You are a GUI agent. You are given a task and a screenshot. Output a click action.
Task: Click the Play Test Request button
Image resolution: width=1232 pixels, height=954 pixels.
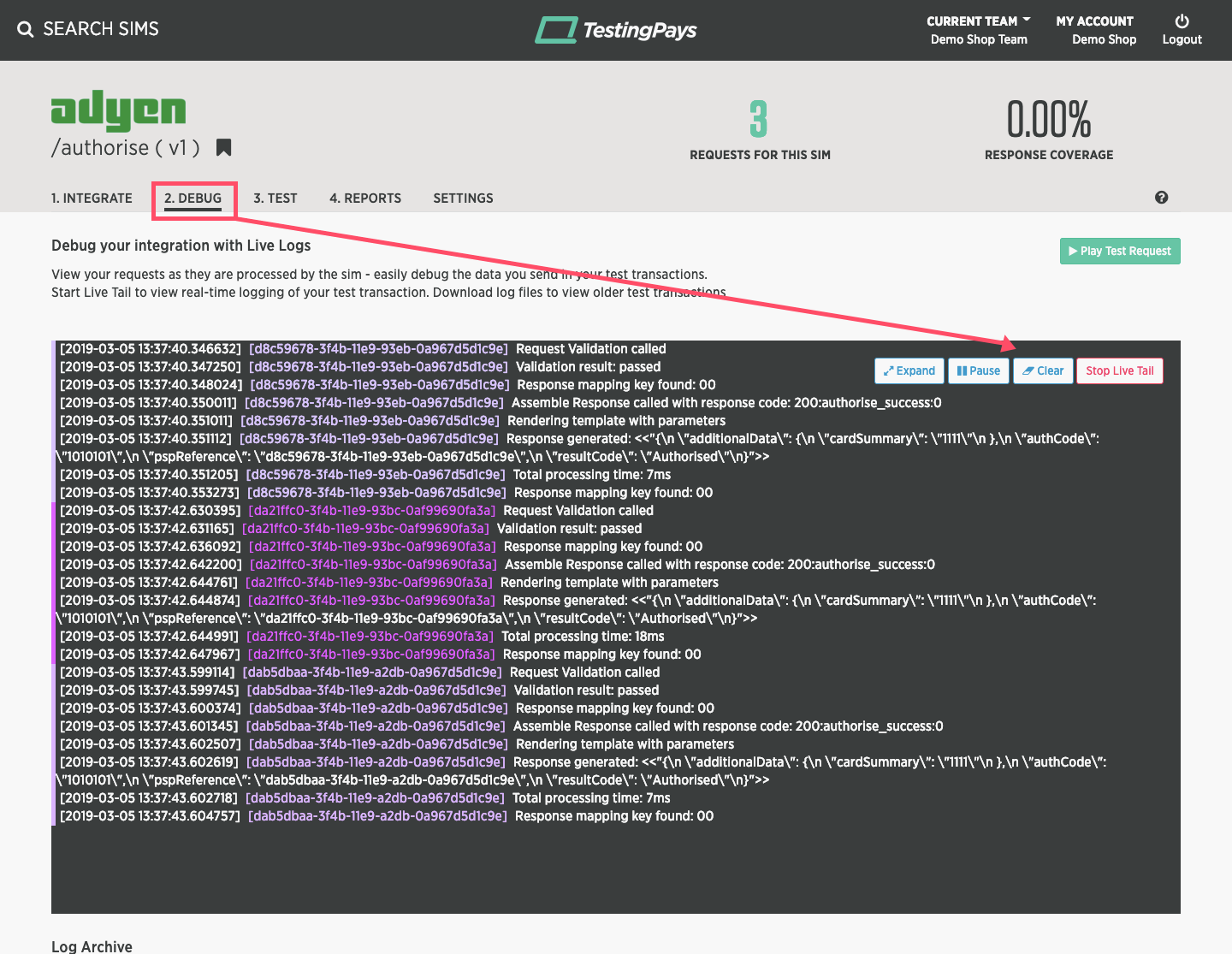[1120, 251]
